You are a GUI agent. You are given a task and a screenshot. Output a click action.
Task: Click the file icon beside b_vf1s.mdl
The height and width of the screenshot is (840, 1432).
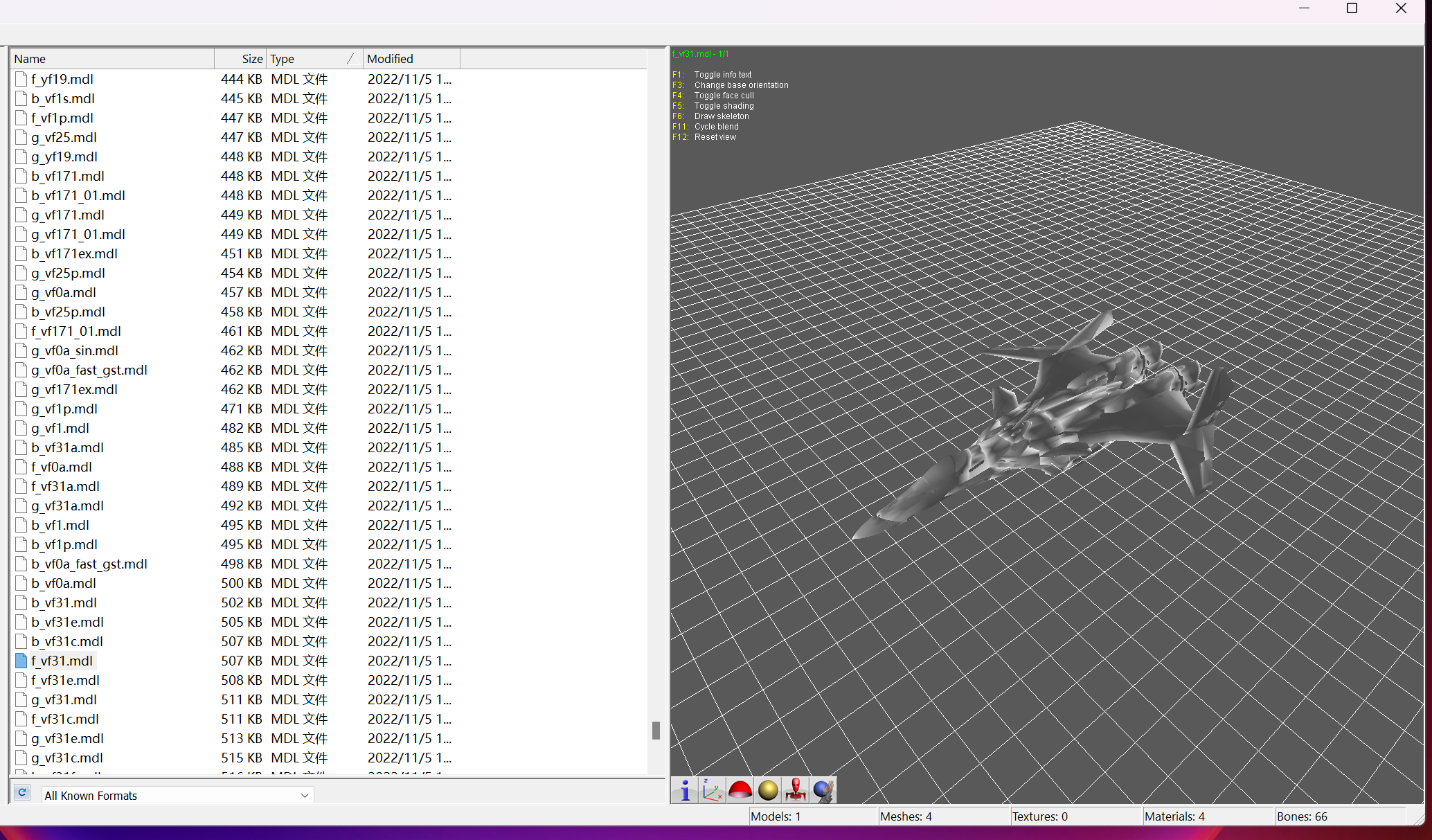tap(21, 98)
